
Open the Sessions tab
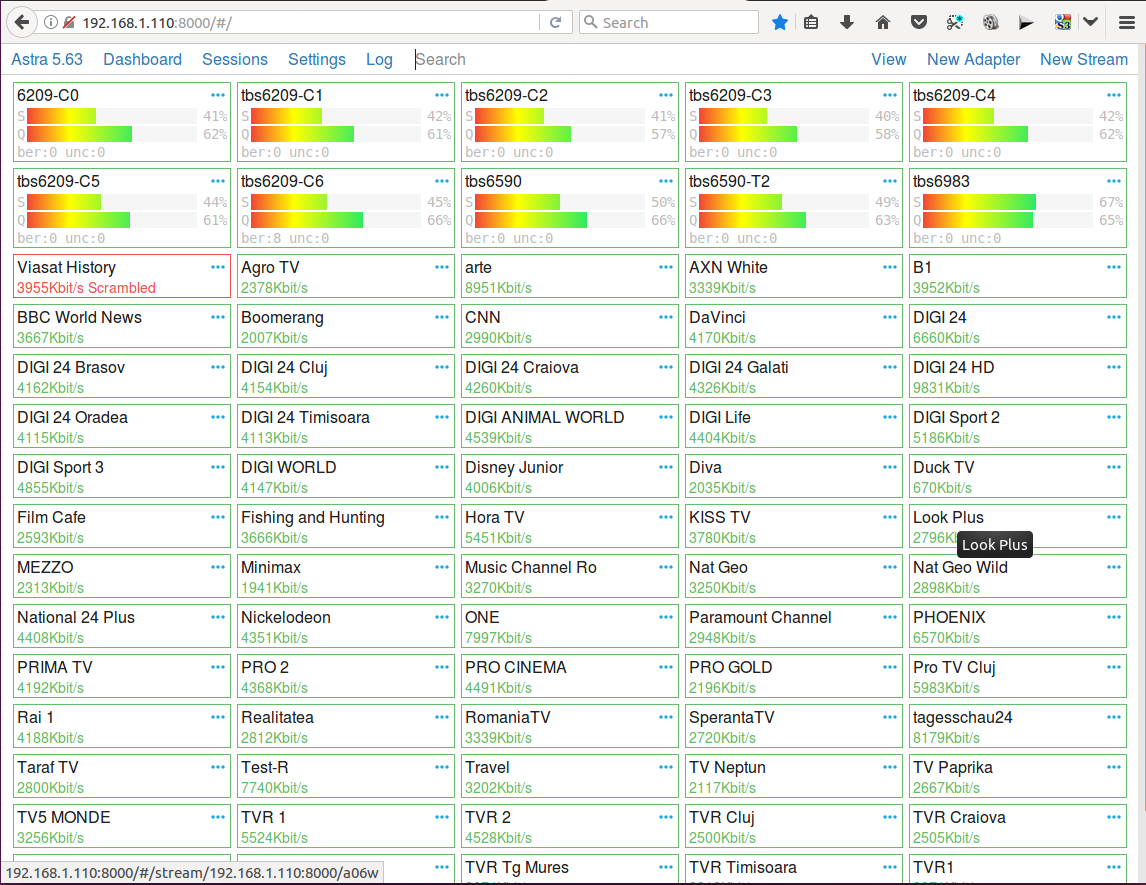coord(235,59)
